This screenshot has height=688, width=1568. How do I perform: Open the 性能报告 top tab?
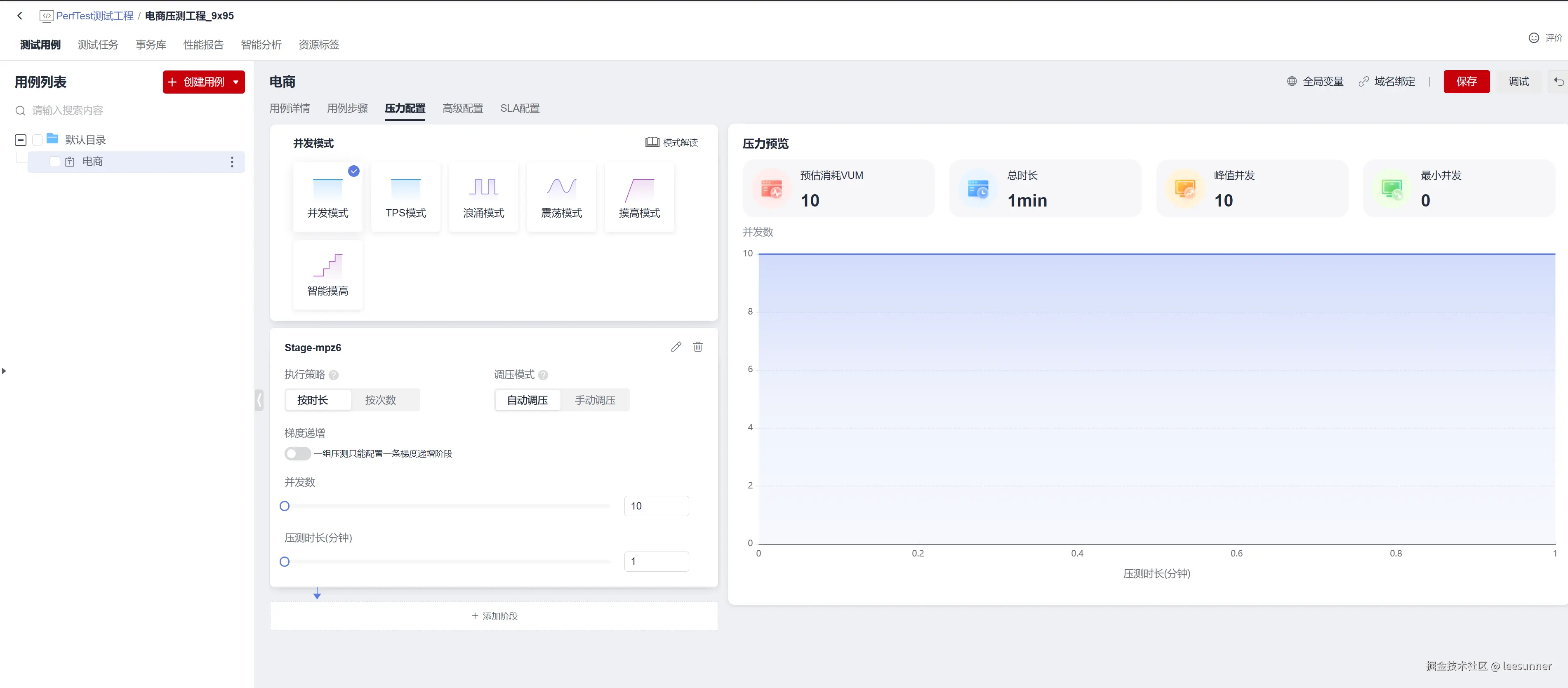click(203, 45)
